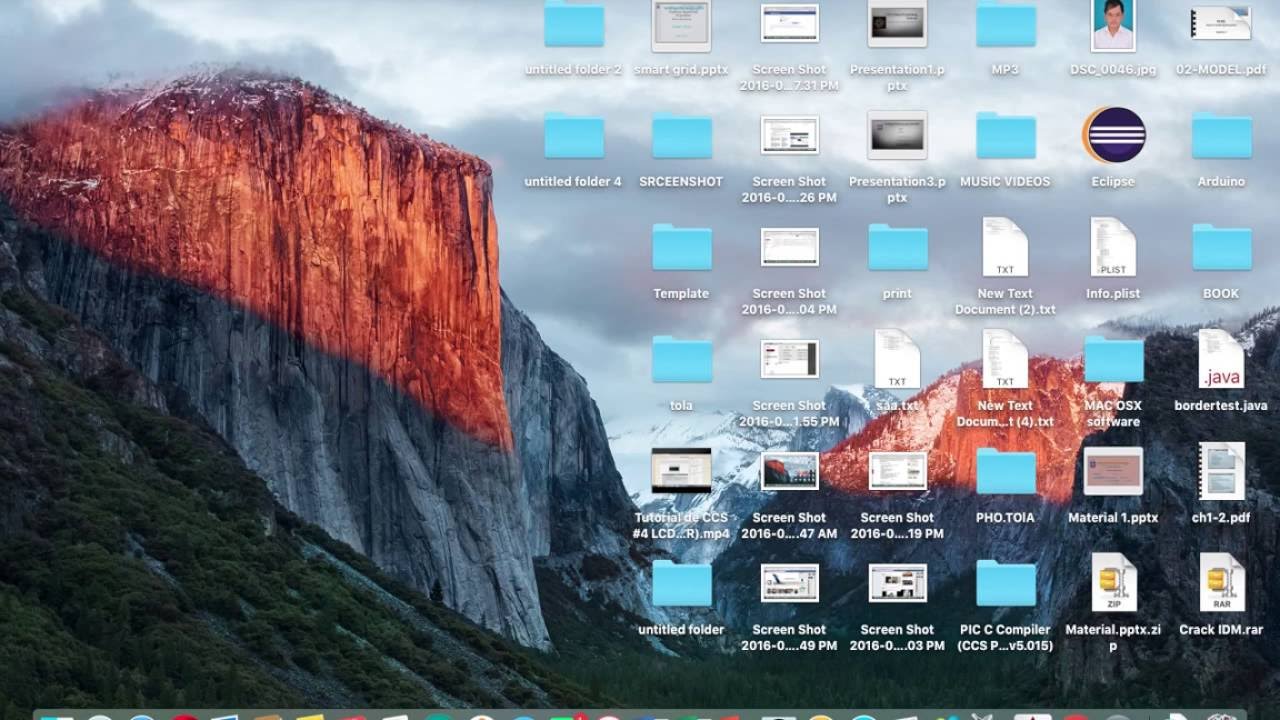1280x720 pixels.
Task: Select the Presentation1.pptx file icon
Action: tap(897, 24)
